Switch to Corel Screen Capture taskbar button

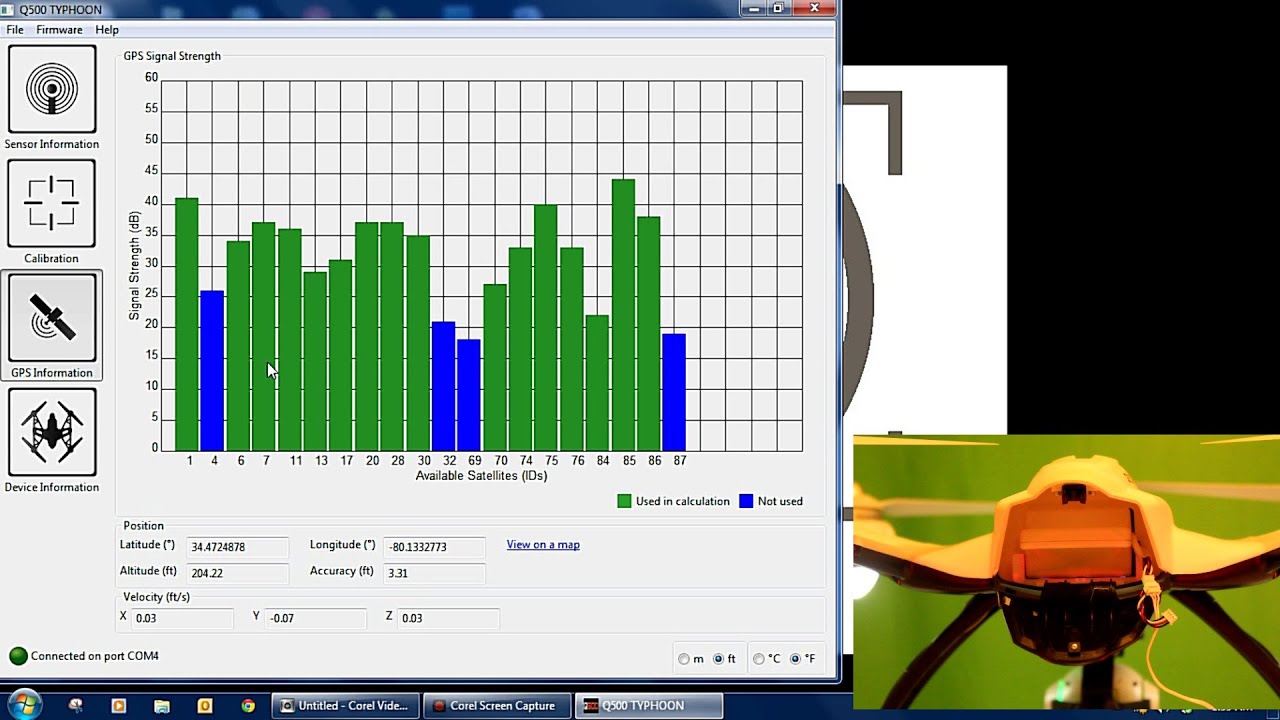497,705
